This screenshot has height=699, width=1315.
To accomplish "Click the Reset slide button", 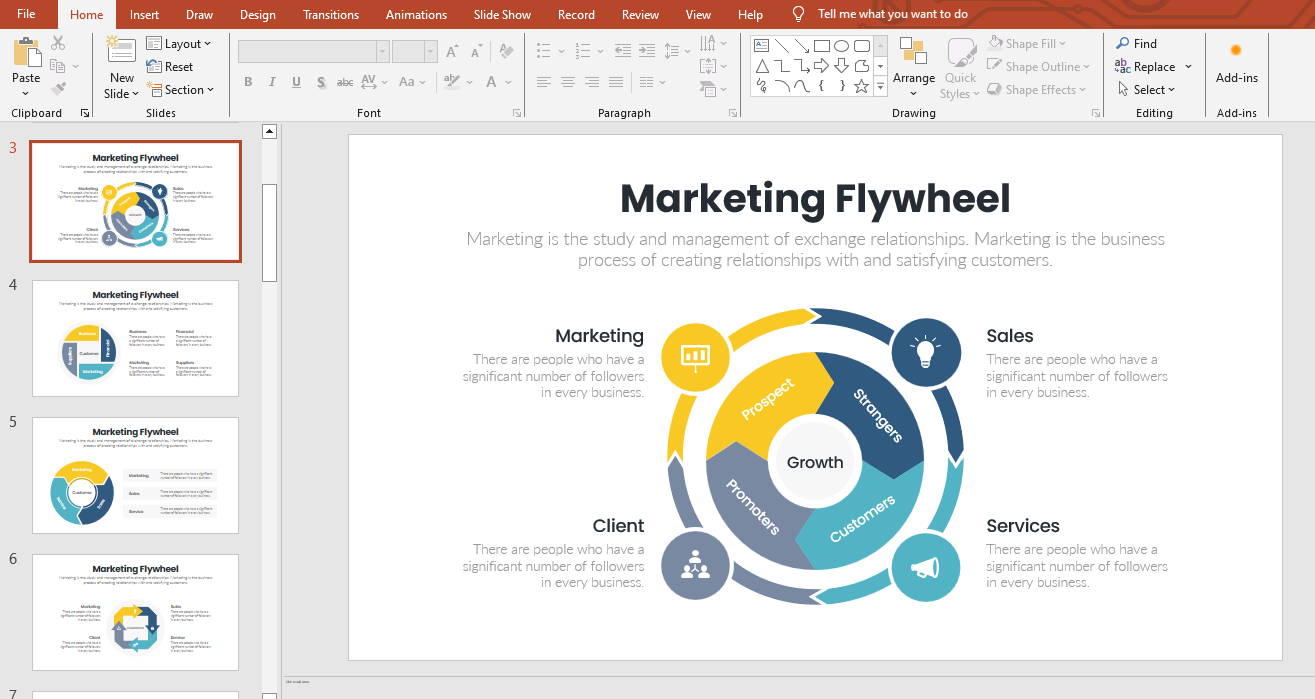I will point(170,67).
